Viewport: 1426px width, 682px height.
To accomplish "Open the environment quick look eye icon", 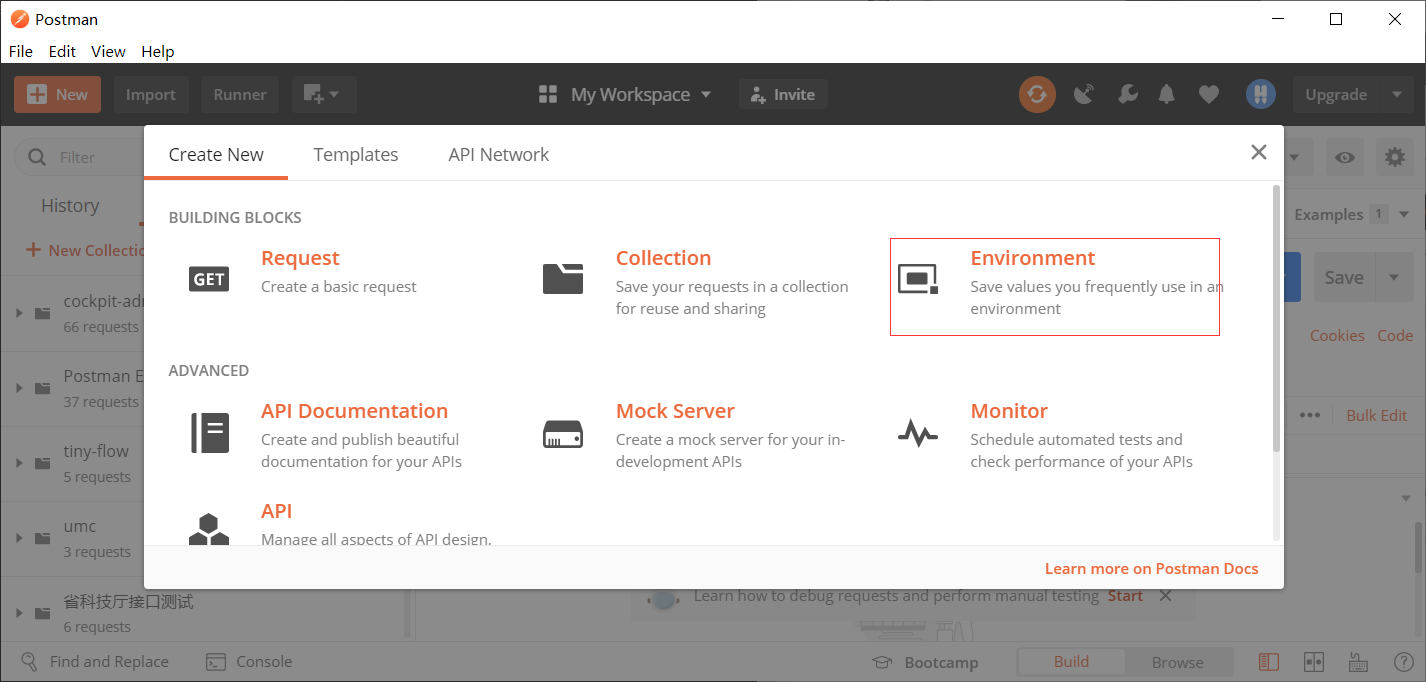I will 1345,157.
